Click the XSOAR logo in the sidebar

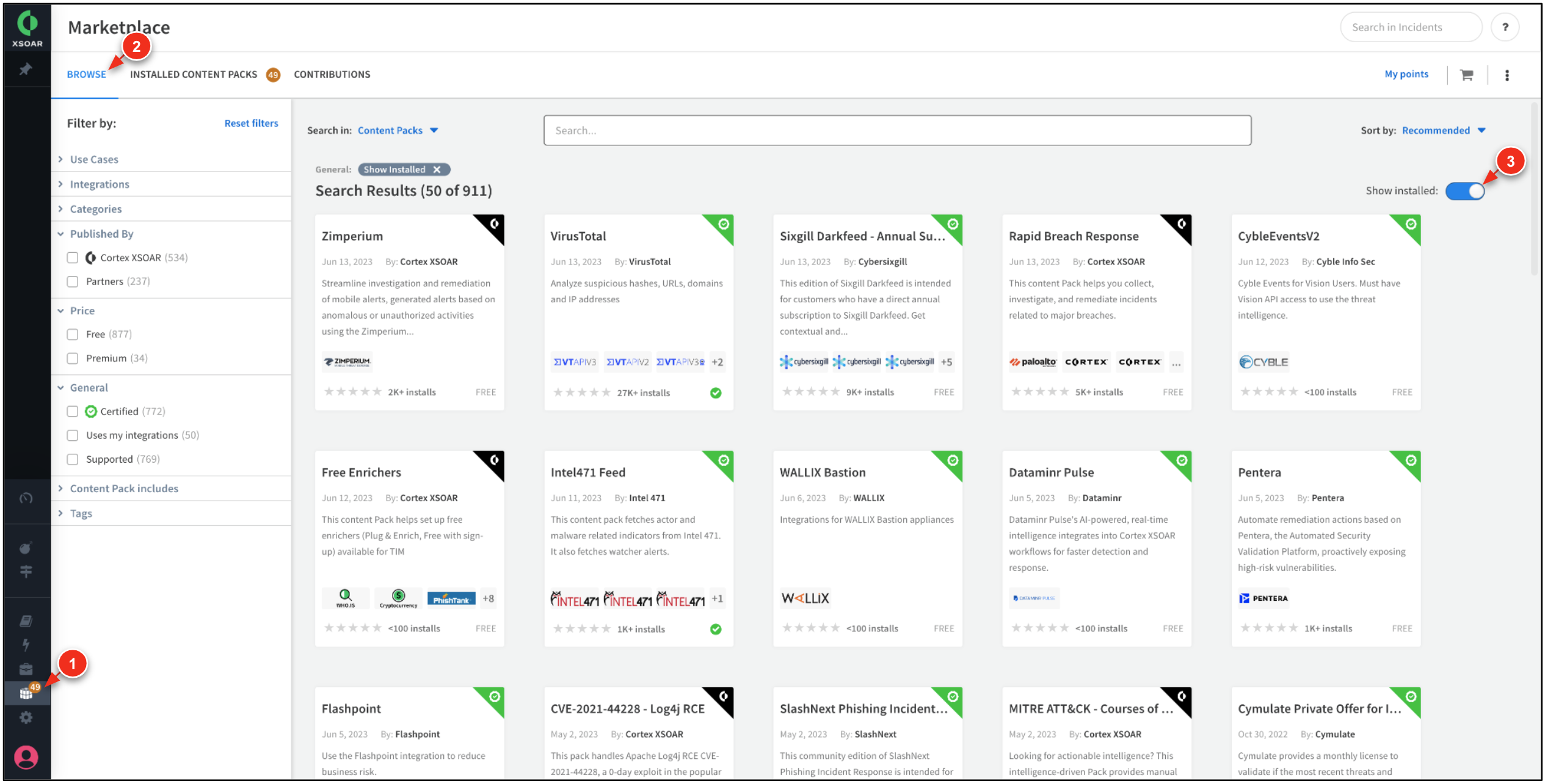click(27, 29)
